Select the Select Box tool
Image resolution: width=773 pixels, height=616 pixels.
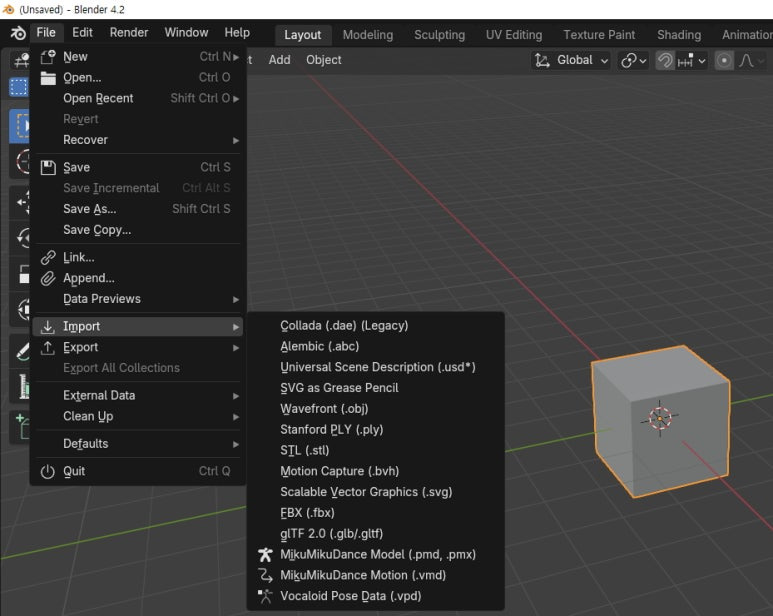point(20,126)
